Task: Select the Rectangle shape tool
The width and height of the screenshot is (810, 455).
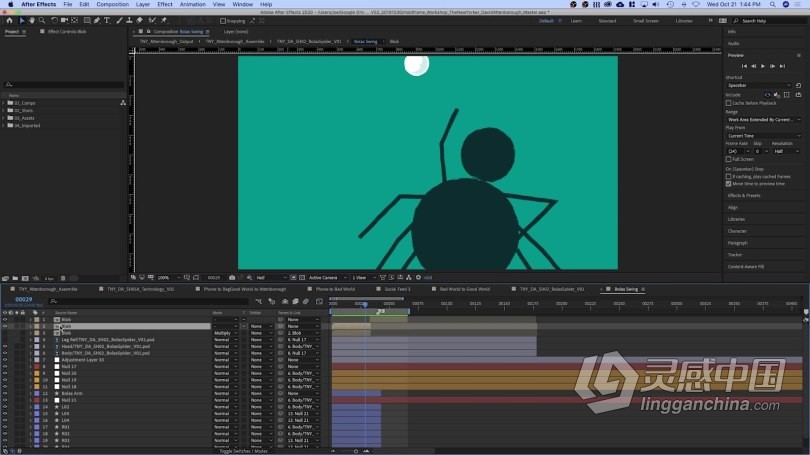Action: click(x=87, y=21)
